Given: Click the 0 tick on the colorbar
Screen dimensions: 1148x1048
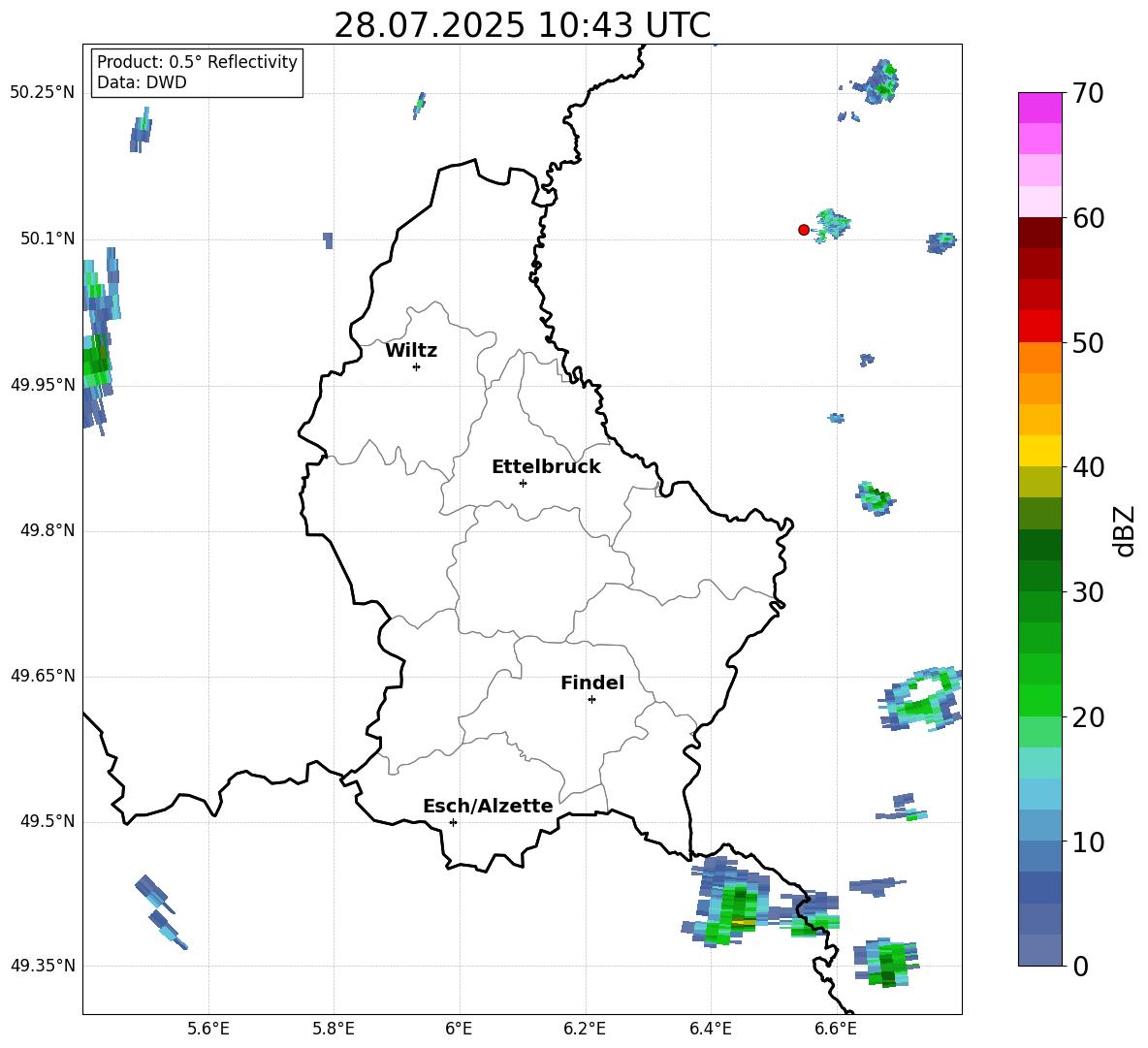Looking at the screenshot, I should click(1080, 967).
